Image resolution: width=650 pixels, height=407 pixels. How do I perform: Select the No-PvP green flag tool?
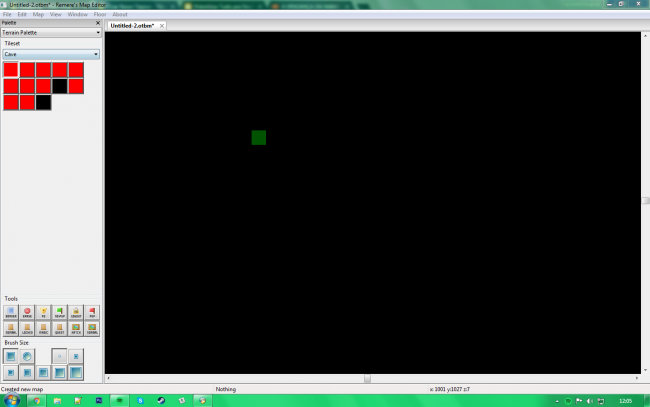pyautogui.click(x=59, y=312)
